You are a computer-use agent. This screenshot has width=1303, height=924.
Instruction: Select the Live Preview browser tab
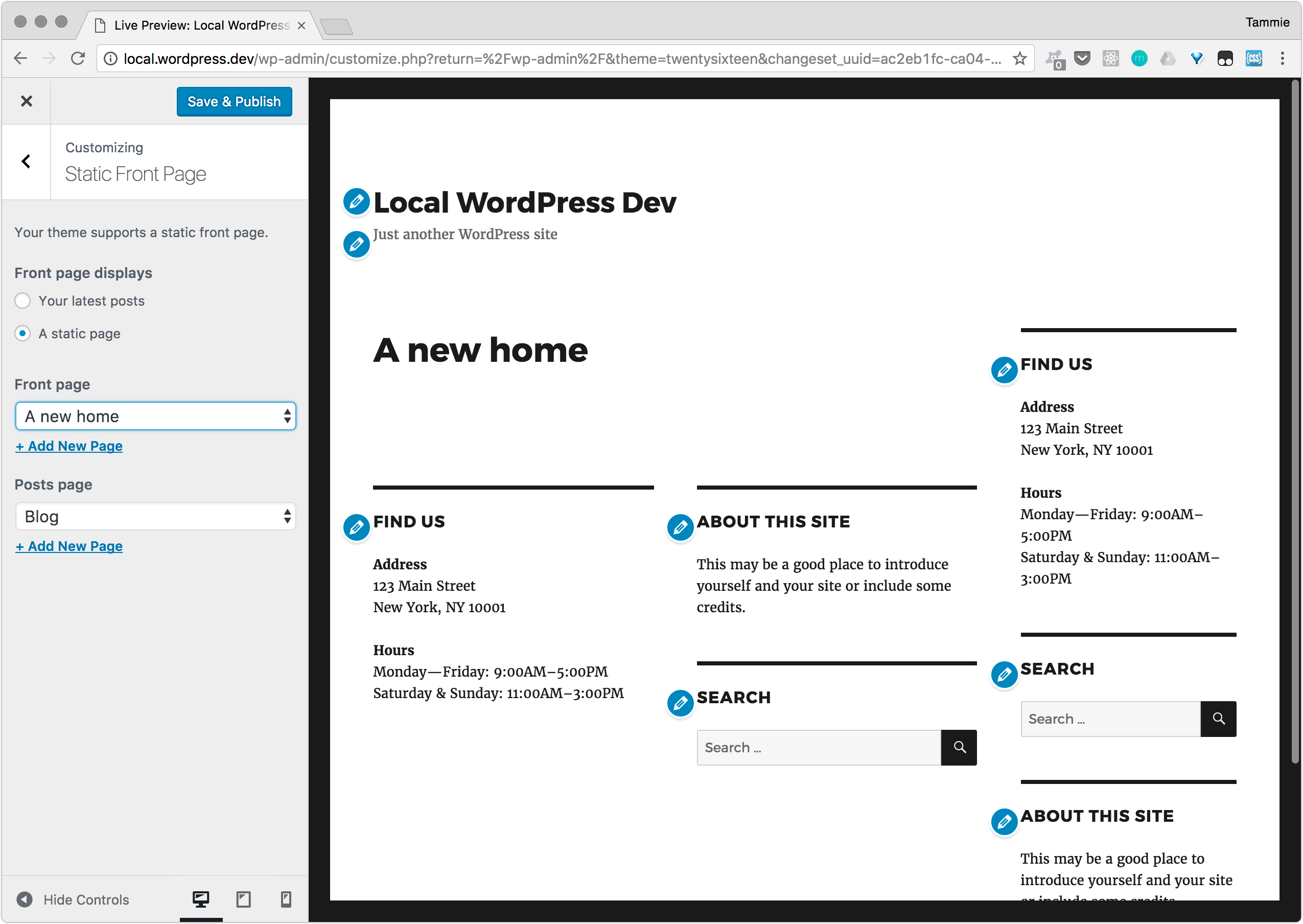pos(202,26)
